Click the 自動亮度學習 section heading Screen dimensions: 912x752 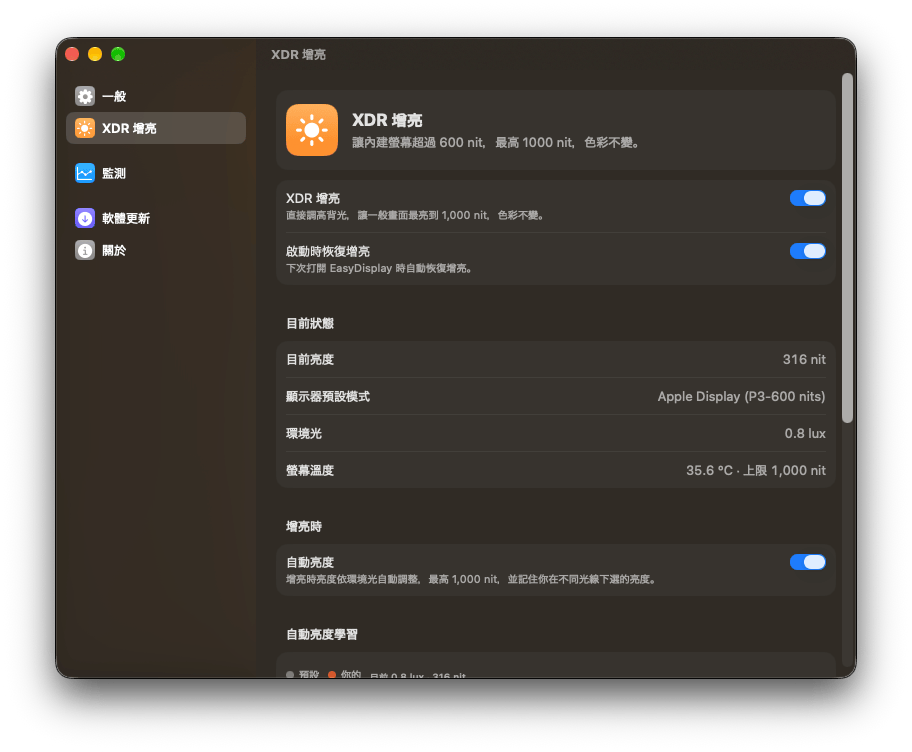322,634
